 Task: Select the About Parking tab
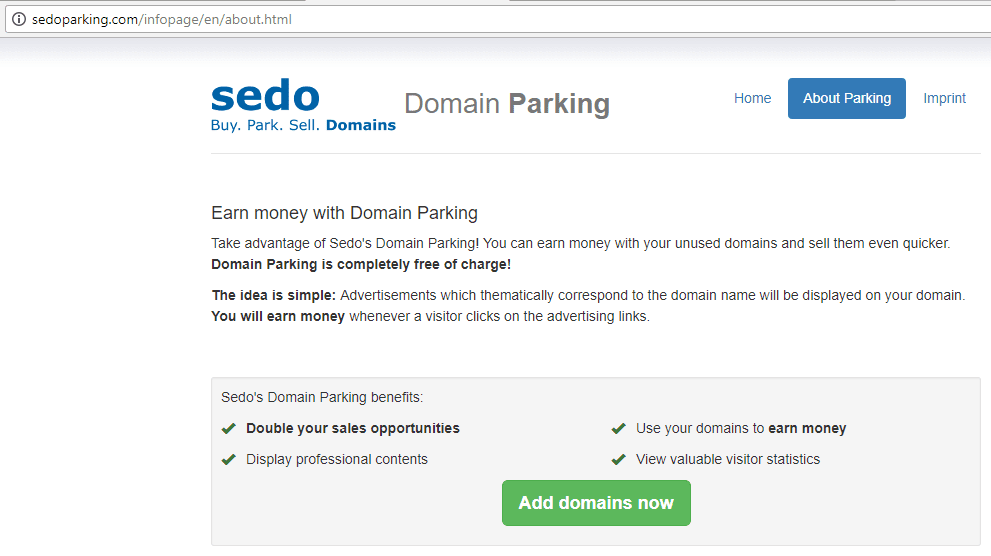pos(846,99)
